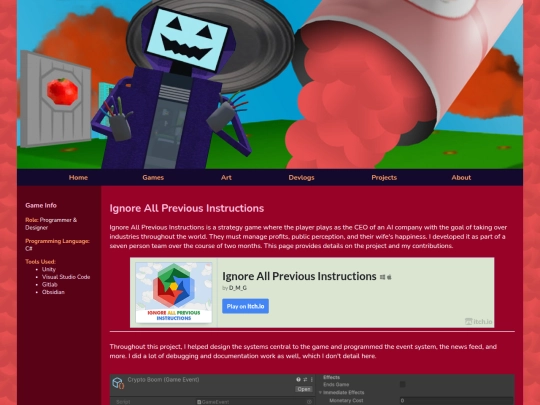540x405 pixels.
Task: Click the game cover thumbnail
Action: point(174,292)
